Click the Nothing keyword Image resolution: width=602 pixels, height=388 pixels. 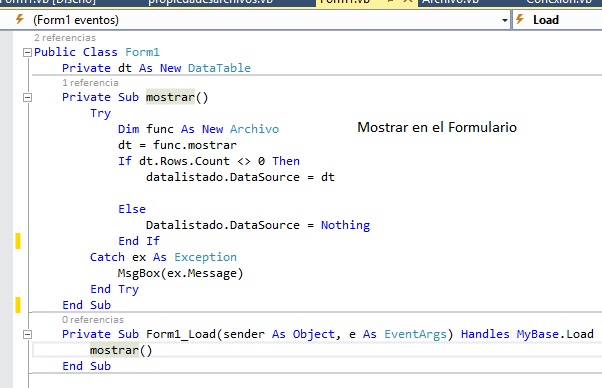click(x=345, y=225)
